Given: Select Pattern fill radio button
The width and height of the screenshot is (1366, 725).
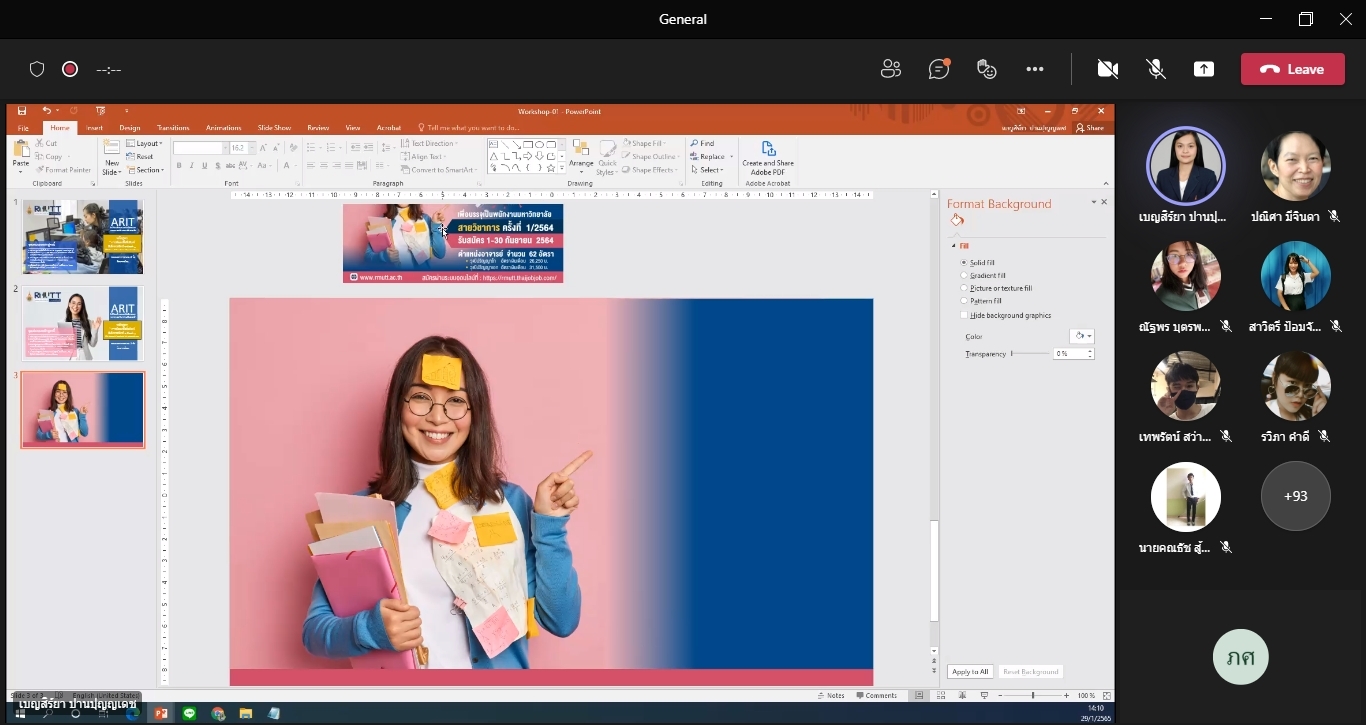Looking at the screenshot, I should click(964, 301).
